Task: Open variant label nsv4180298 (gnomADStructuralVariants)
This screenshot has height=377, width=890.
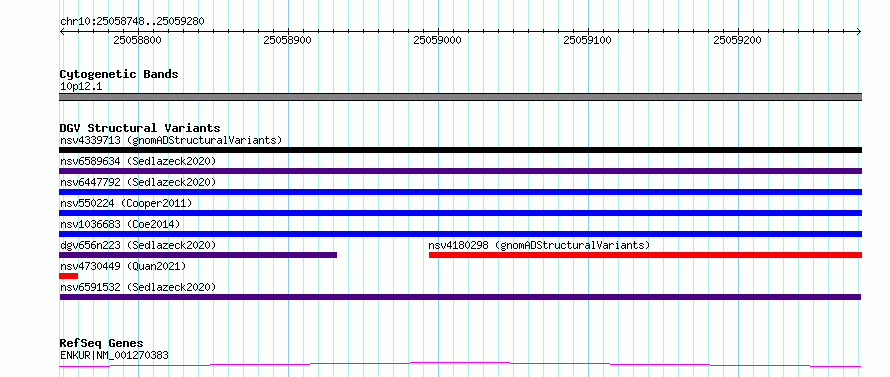Action: [539, 245]
